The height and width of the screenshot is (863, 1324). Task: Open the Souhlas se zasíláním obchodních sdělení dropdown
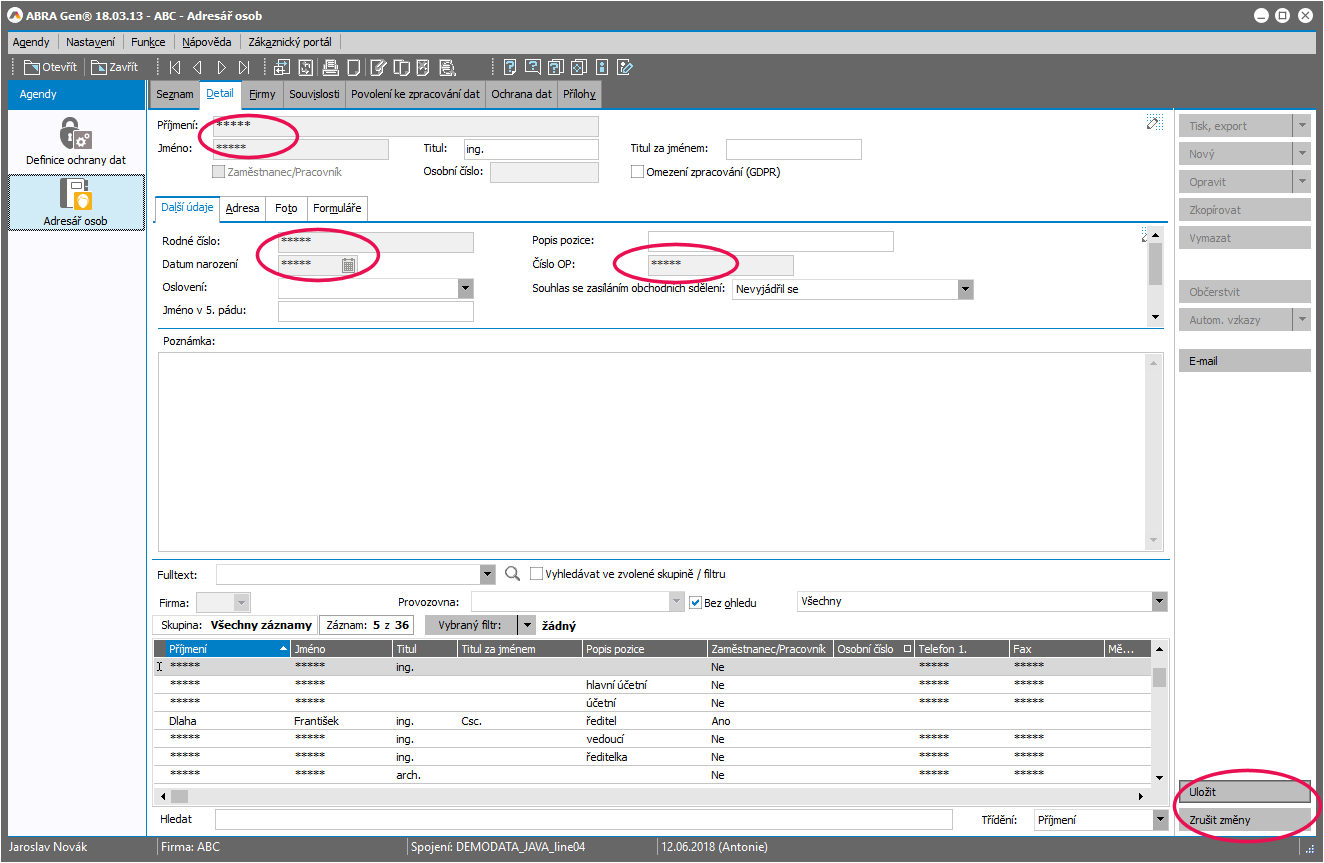965,289
